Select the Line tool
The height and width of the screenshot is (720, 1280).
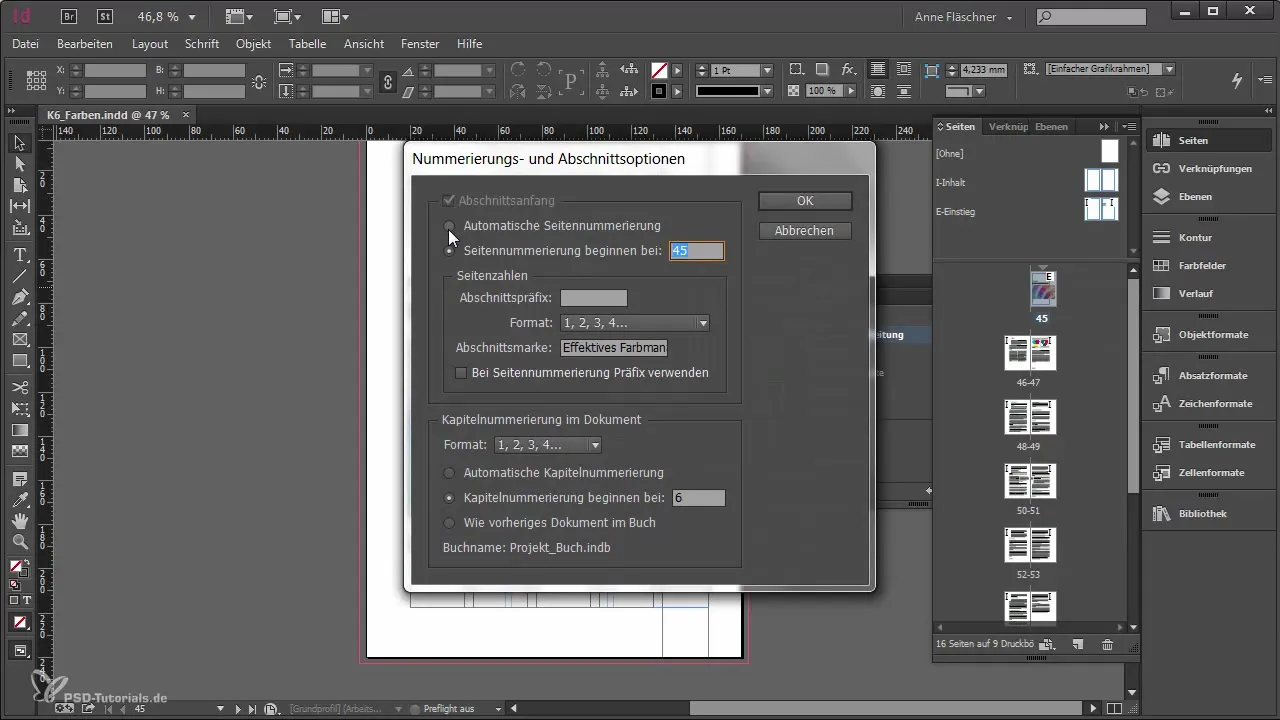(x=19, y=276)
